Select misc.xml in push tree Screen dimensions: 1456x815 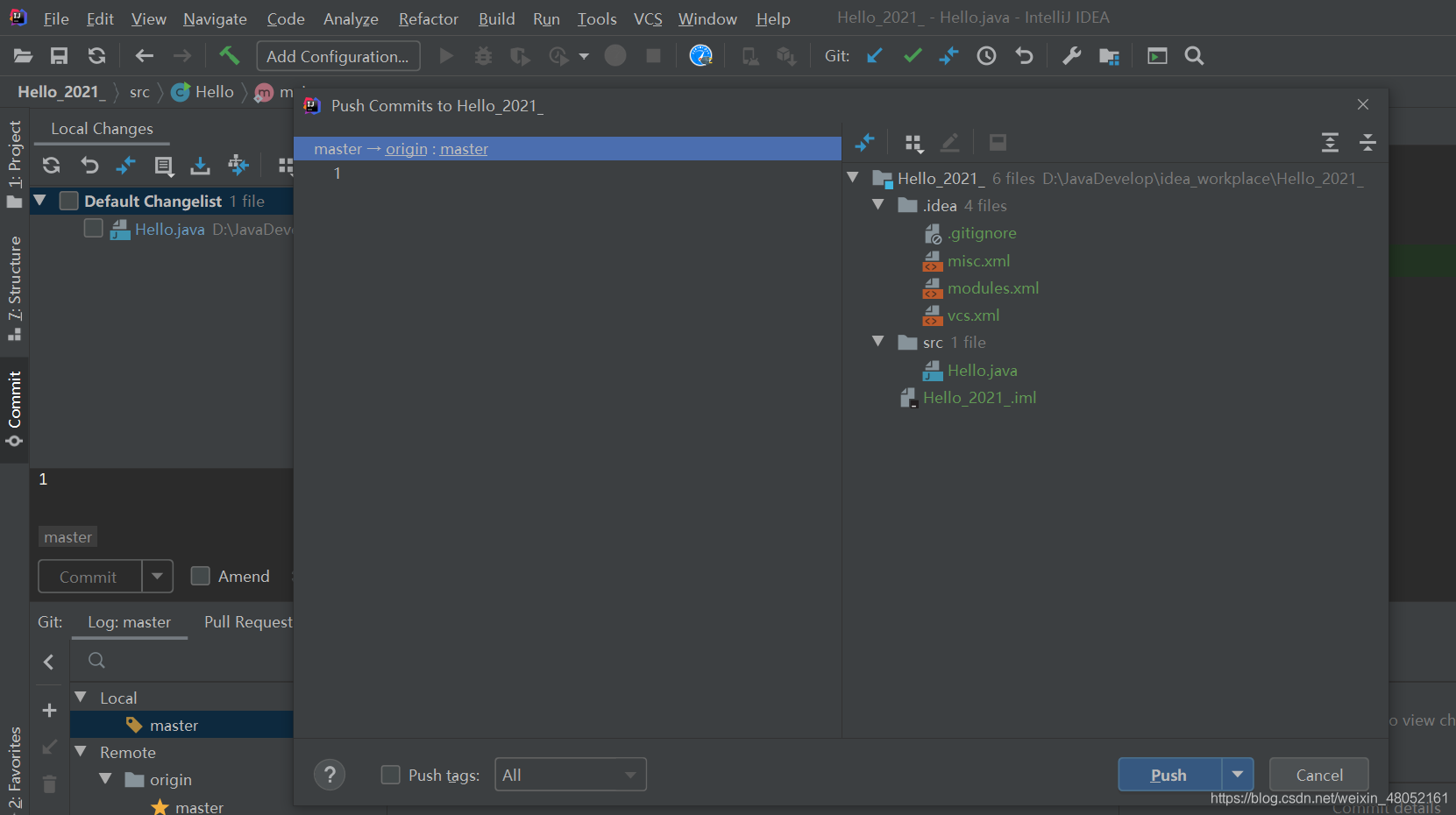tap(978, 261)
